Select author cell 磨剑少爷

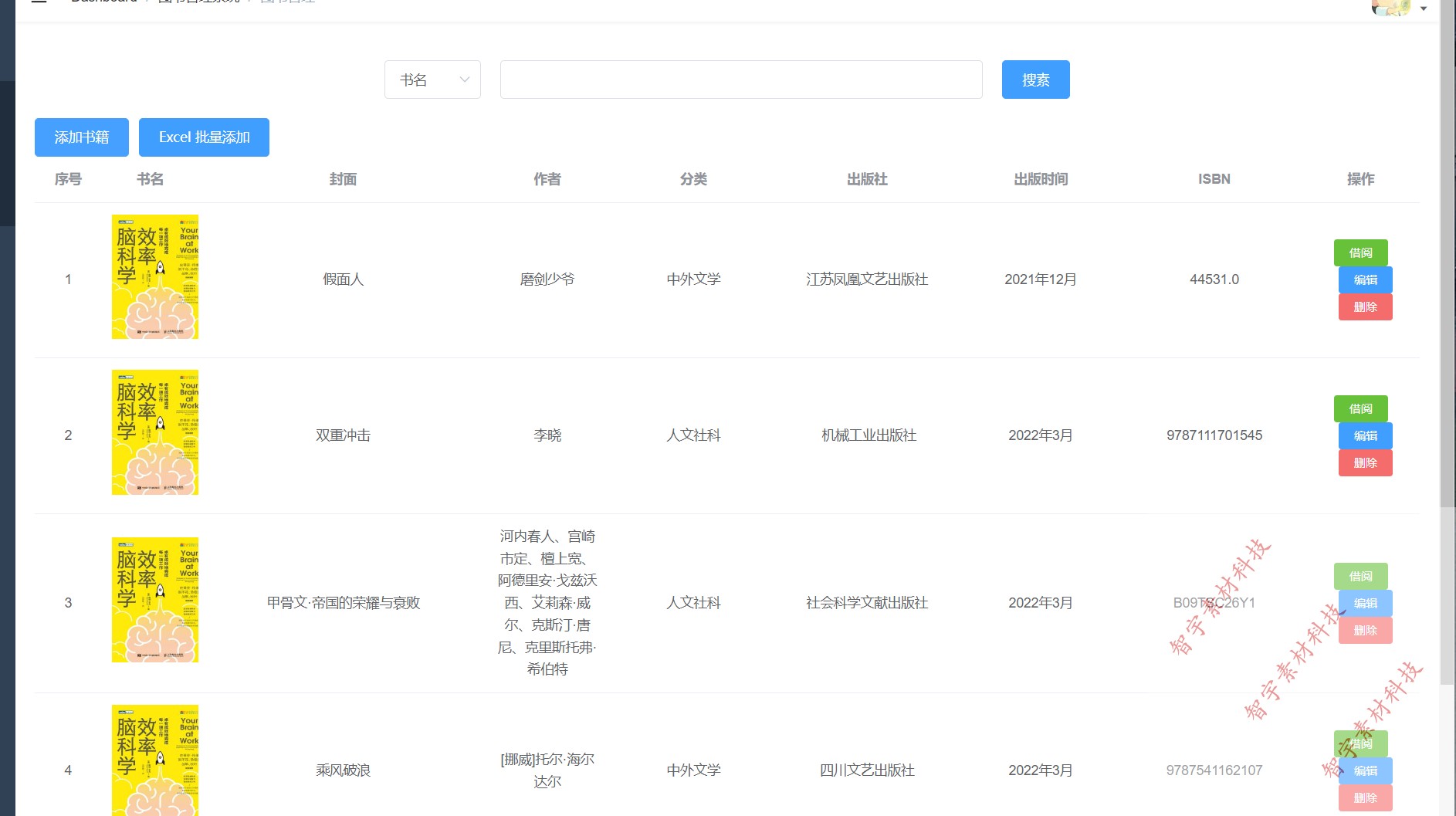(547, 279)
